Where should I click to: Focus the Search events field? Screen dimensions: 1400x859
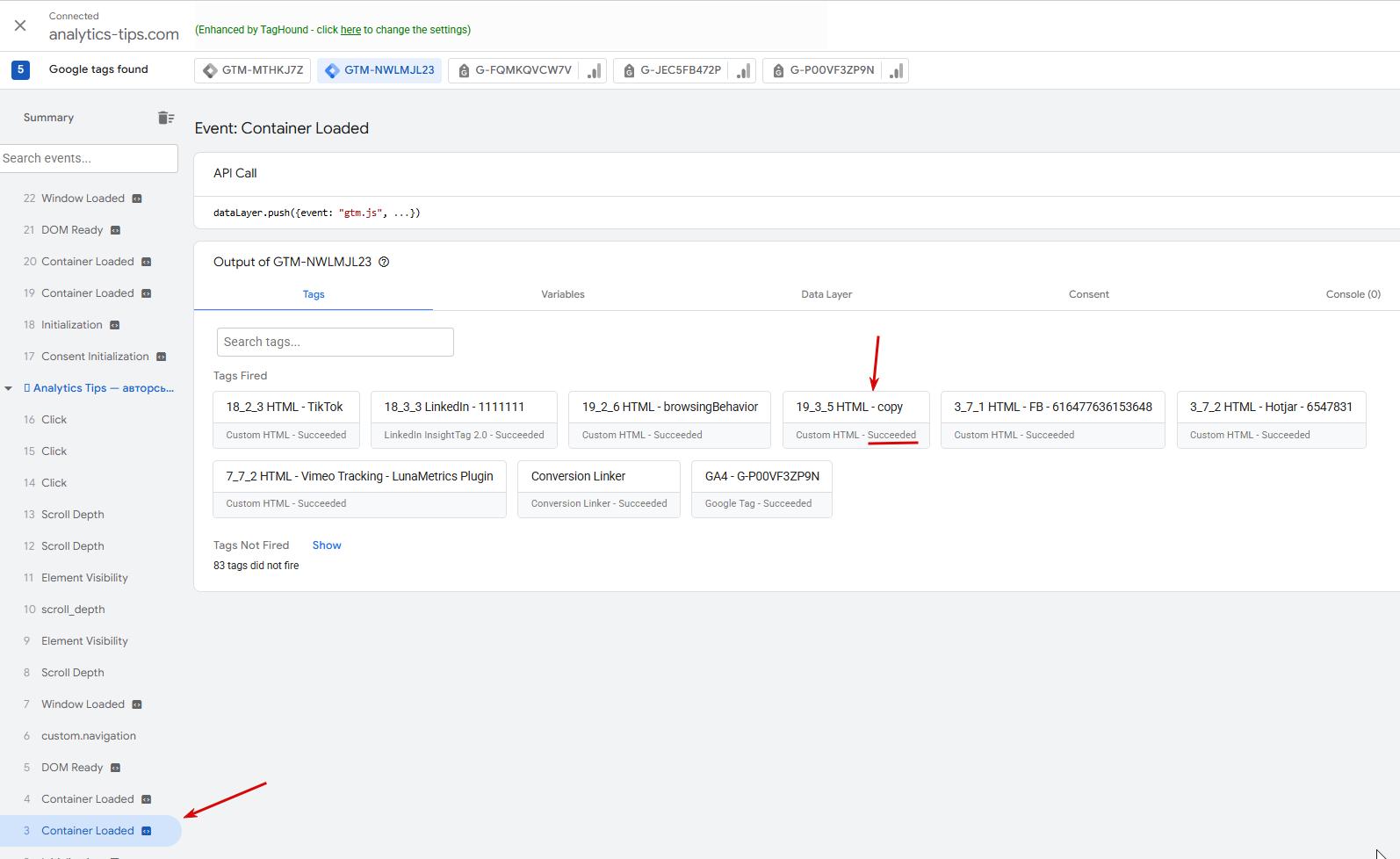pos(89,158)
